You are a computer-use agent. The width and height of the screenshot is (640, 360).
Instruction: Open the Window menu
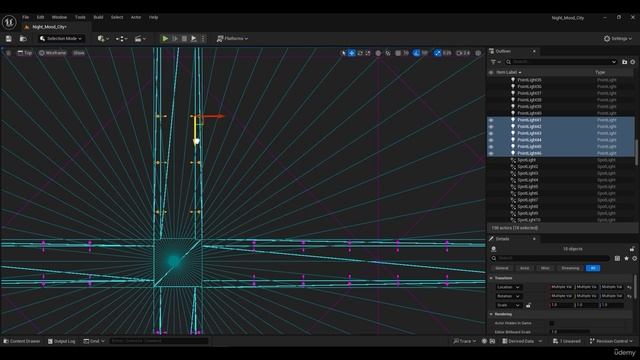[59, 18]
